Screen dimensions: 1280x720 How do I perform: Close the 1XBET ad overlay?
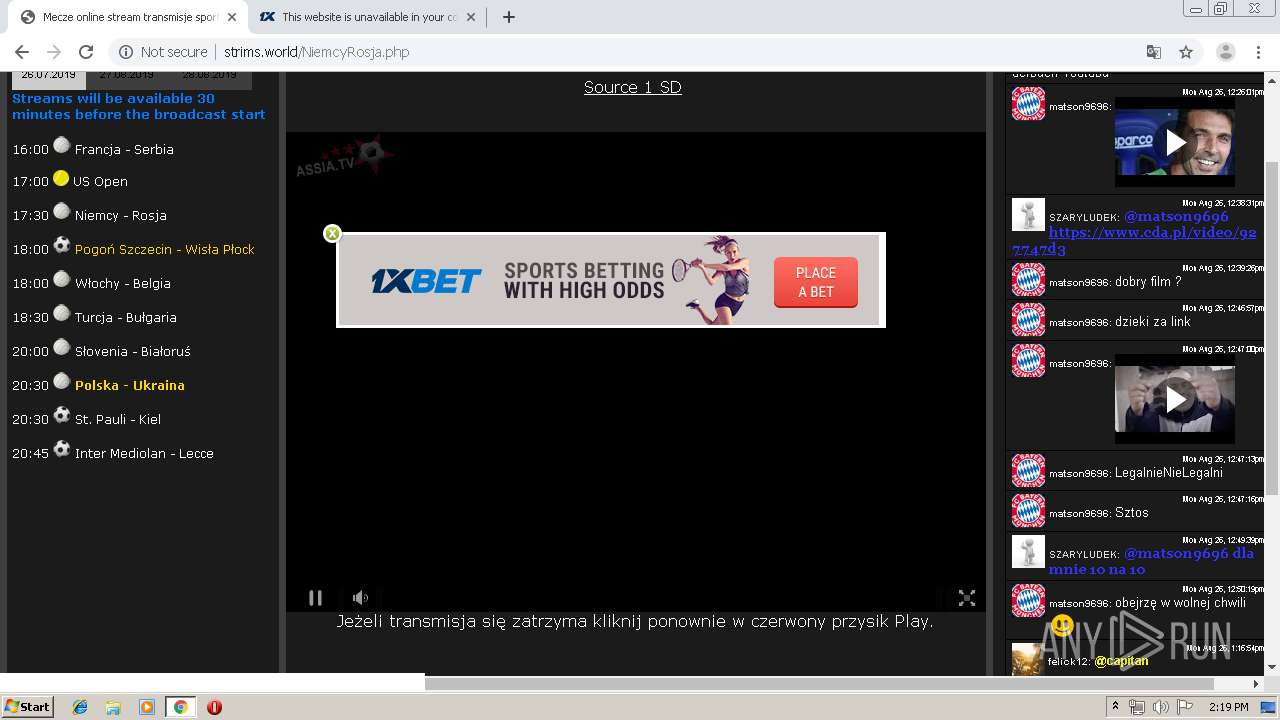click(332, 233)
